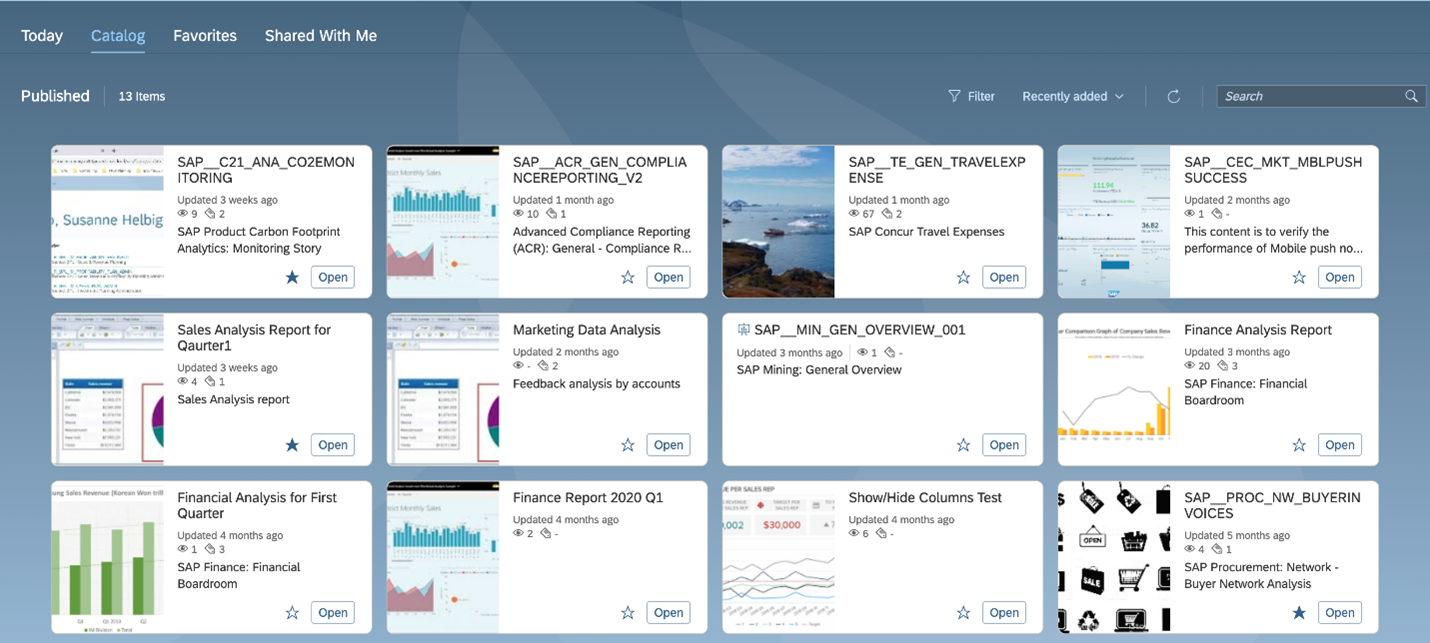Click the SAP__MIN_GEN_OVERVIEW_001 content type icon
The image size is (1430, 643).
(x=743, y=330)
